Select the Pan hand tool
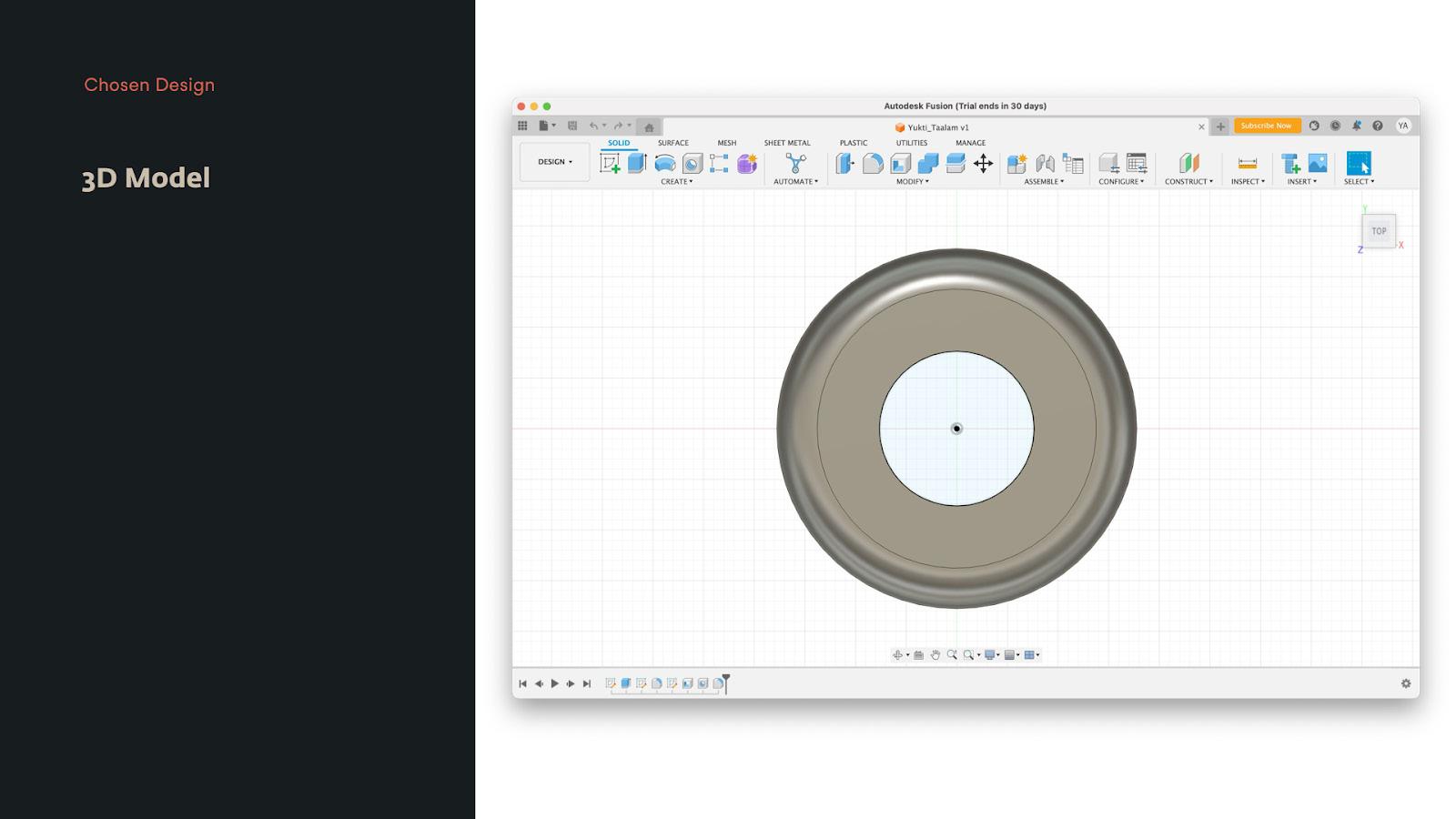The height and width of the screenshot is (819, 1456). [x=935, y=655]
